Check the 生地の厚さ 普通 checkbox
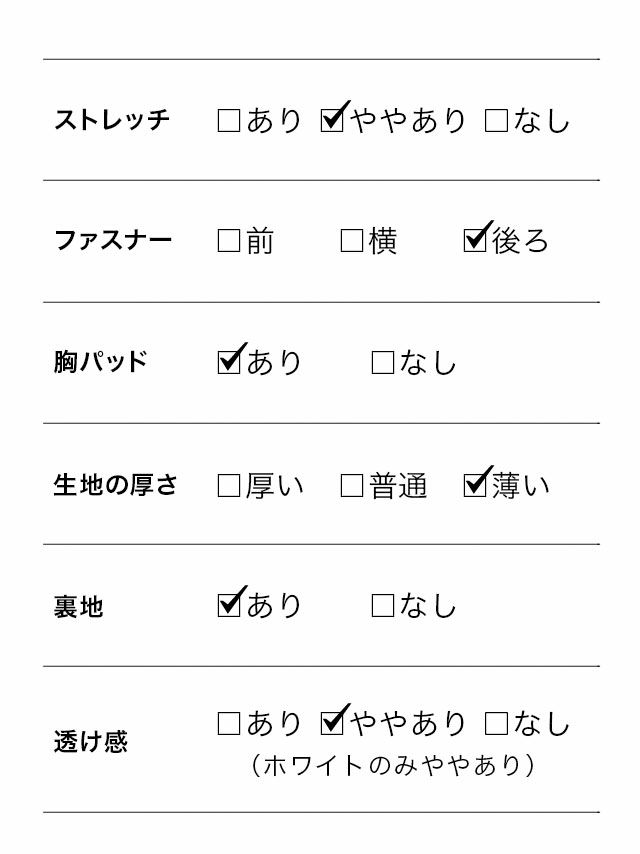The height and width of the screenshot is (854, 640). click(352, 486)
